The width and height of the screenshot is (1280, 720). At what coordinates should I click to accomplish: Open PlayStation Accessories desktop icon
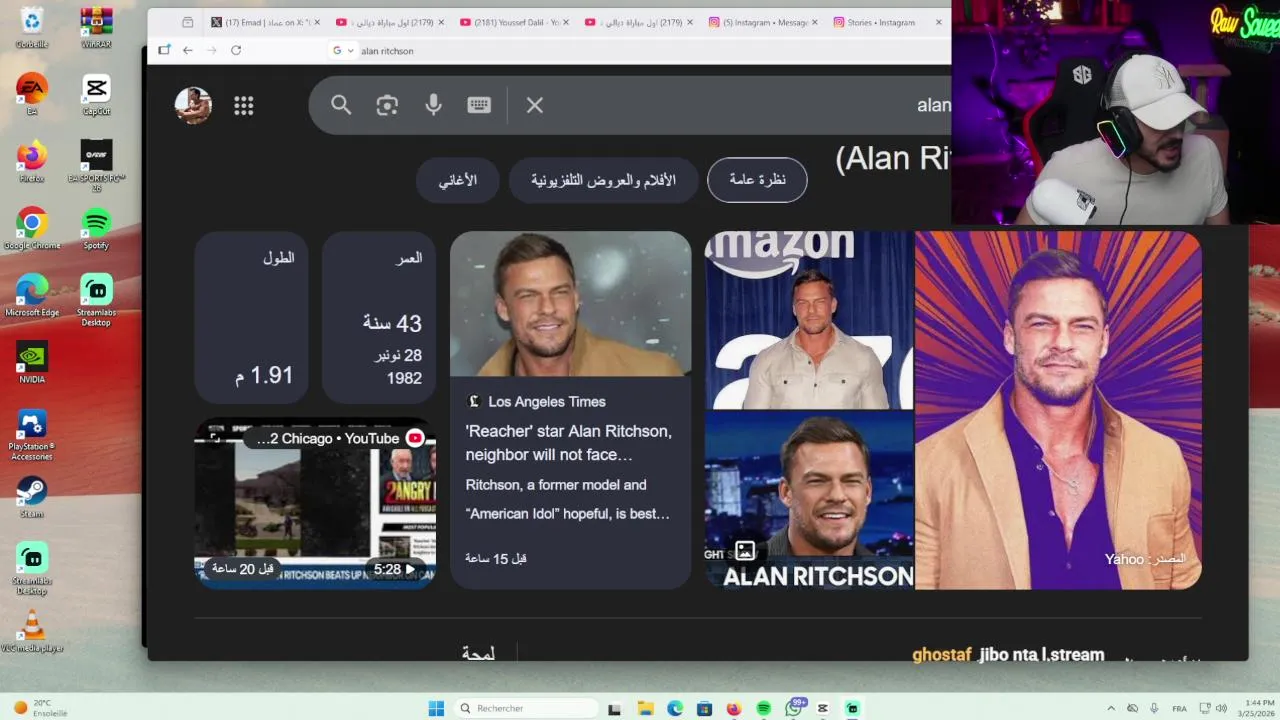point(32,434)
